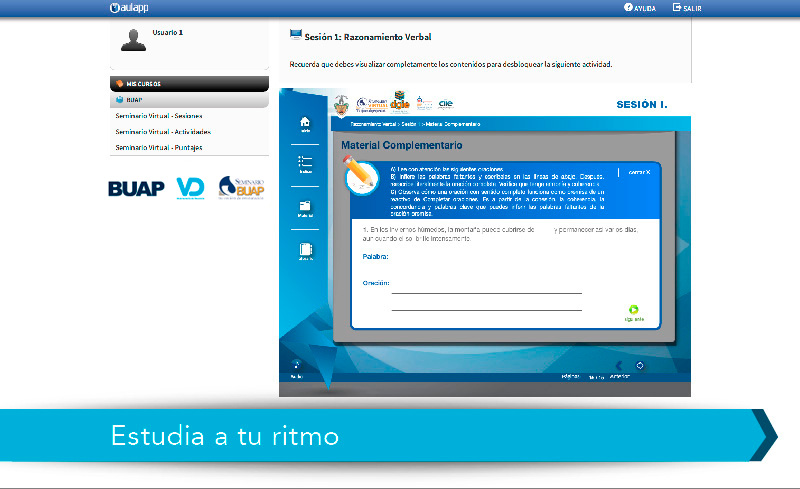Open the Ayuda help icon
800x489 pixels.
(x=628, y=7)
